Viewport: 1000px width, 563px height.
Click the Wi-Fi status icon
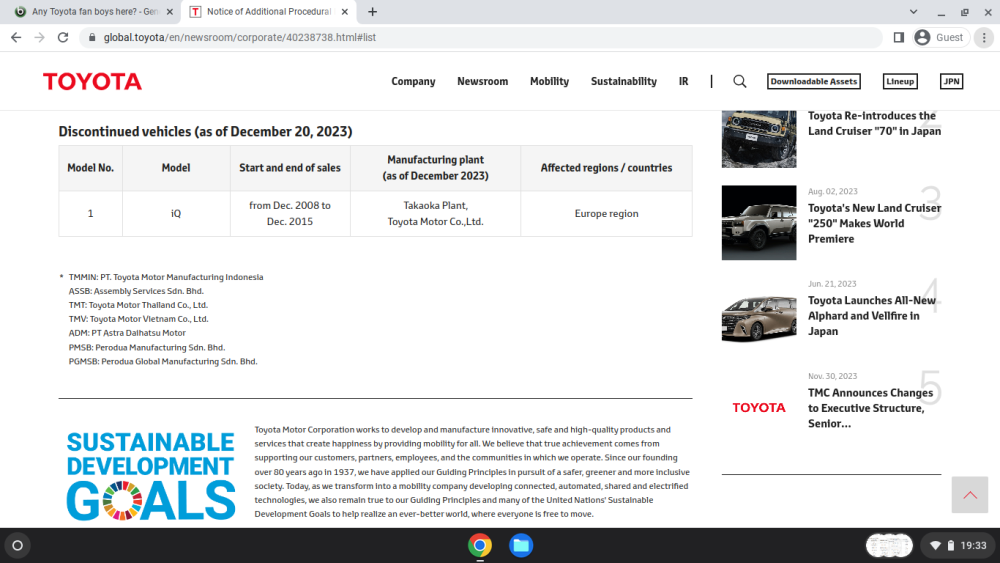coord(936,546)
